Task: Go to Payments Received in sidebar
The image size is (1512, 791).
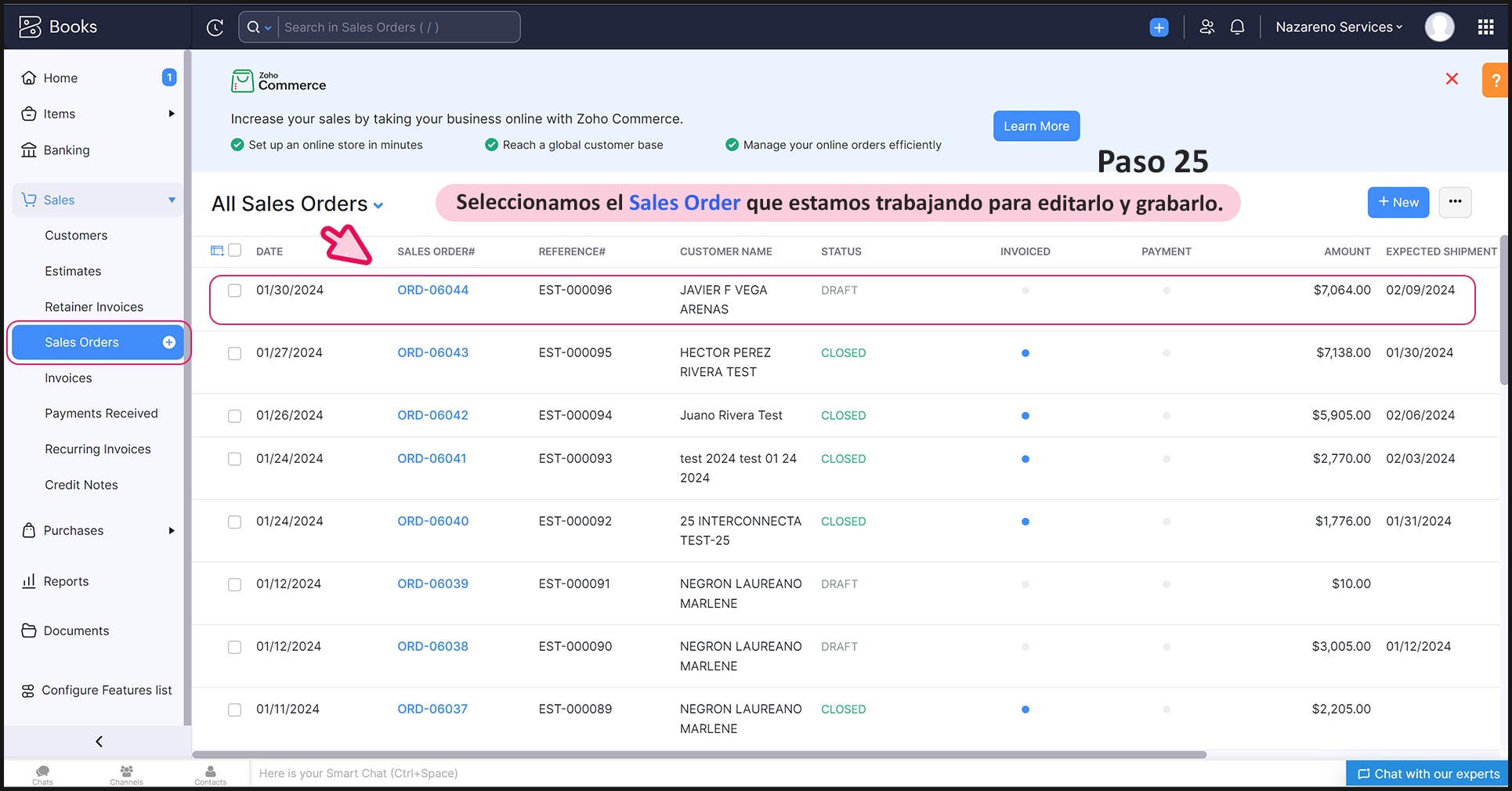Action: pyautogui.click(x=101, y=414)
